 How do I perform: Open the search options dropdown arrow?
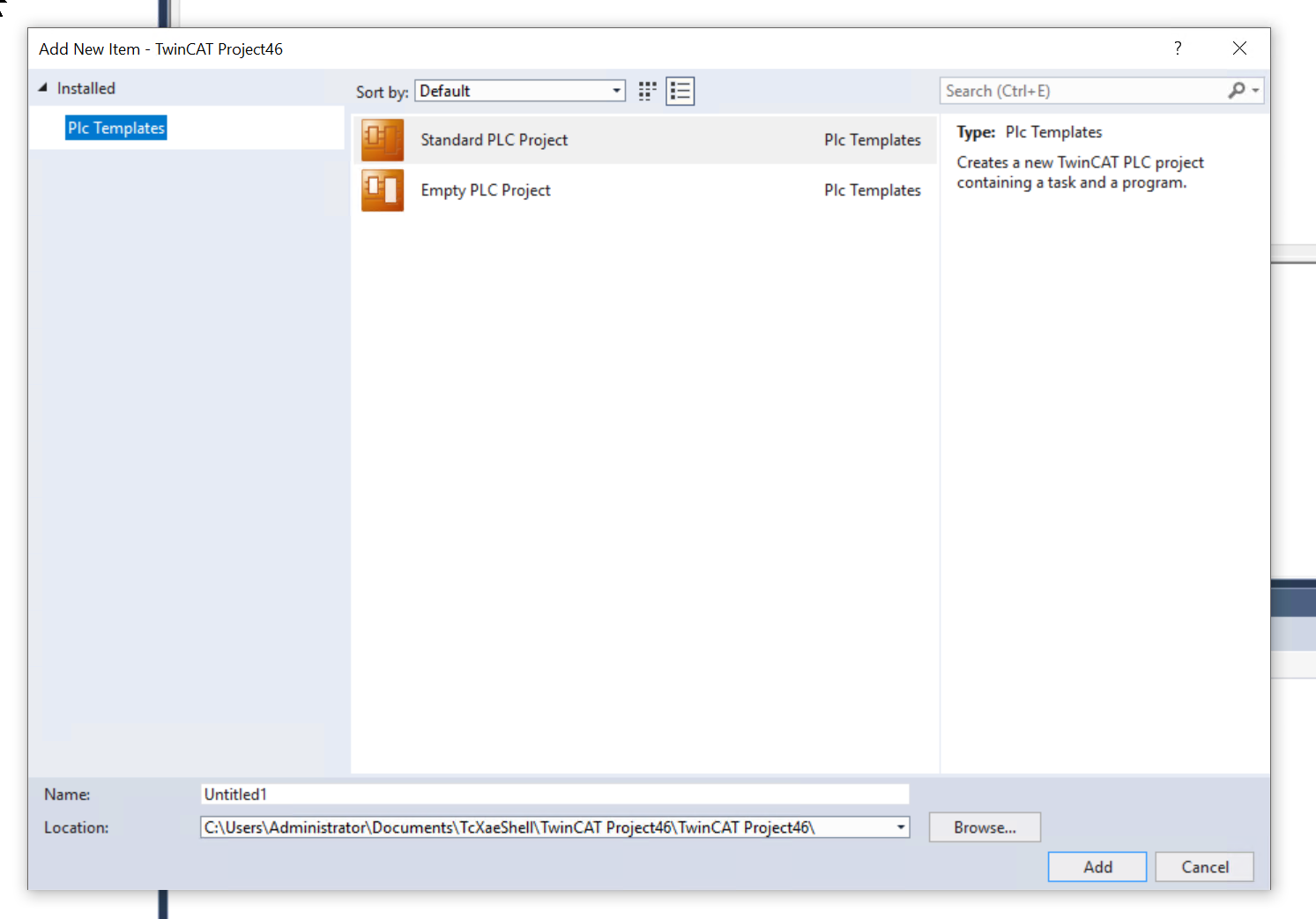(x=1255, y=91)
